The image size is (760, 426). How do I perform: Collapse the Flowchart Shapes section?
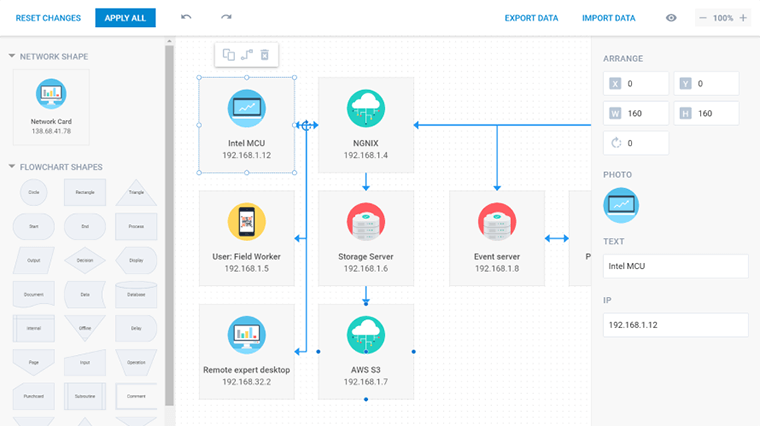[12, 167]
